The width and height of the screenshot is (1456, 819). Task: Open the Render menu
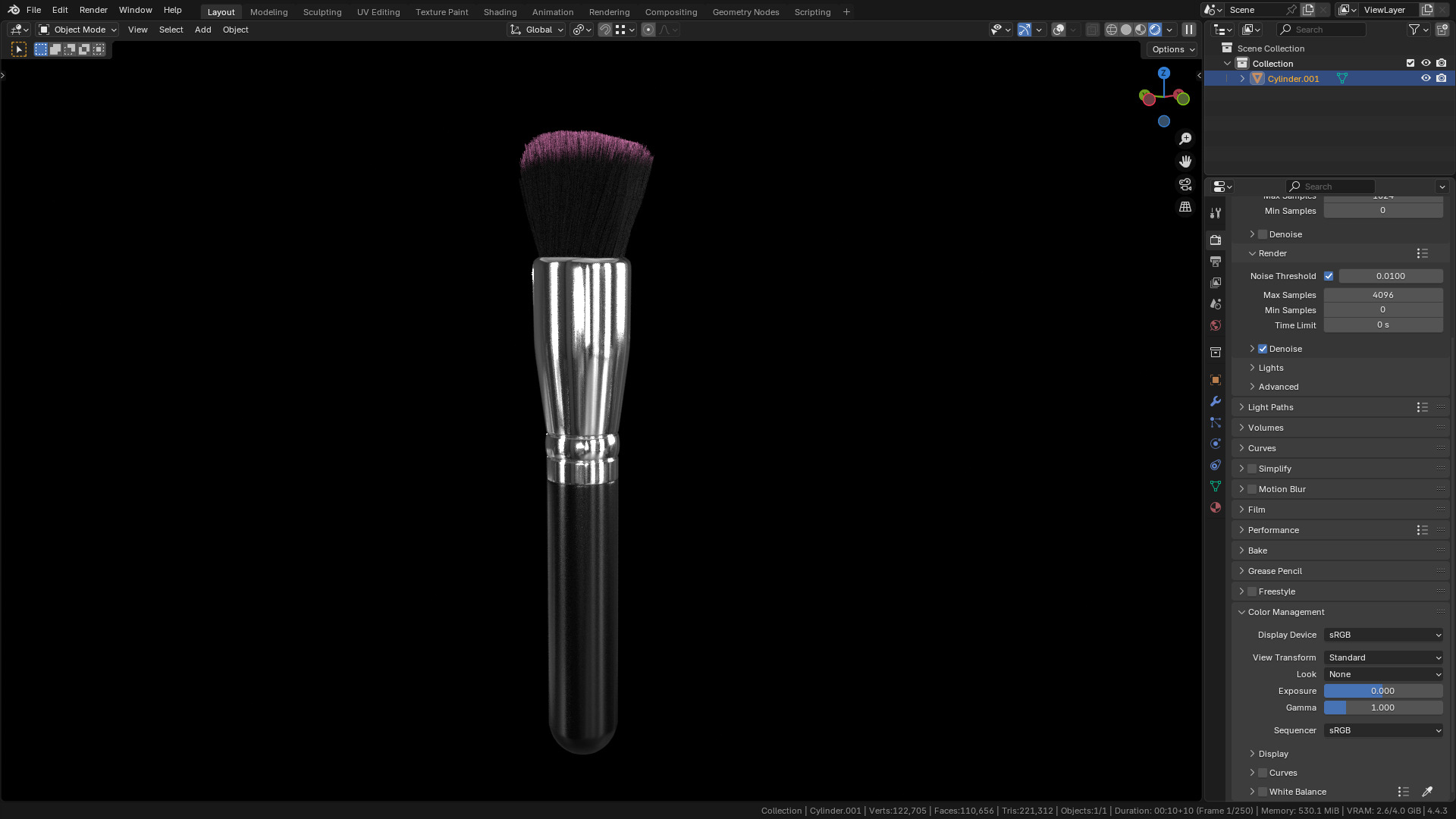tap(93, 10)
